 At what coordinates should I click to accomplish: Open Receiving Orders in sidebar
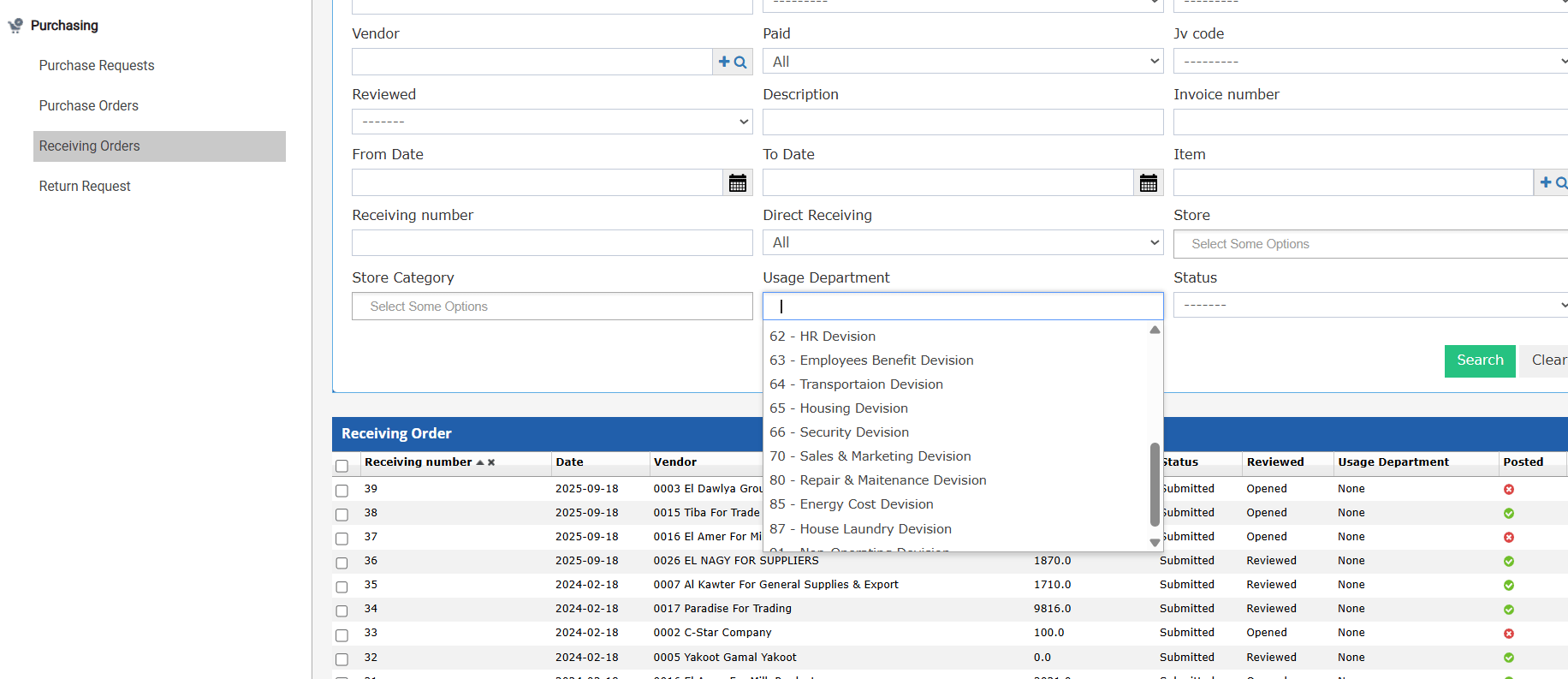159,146
